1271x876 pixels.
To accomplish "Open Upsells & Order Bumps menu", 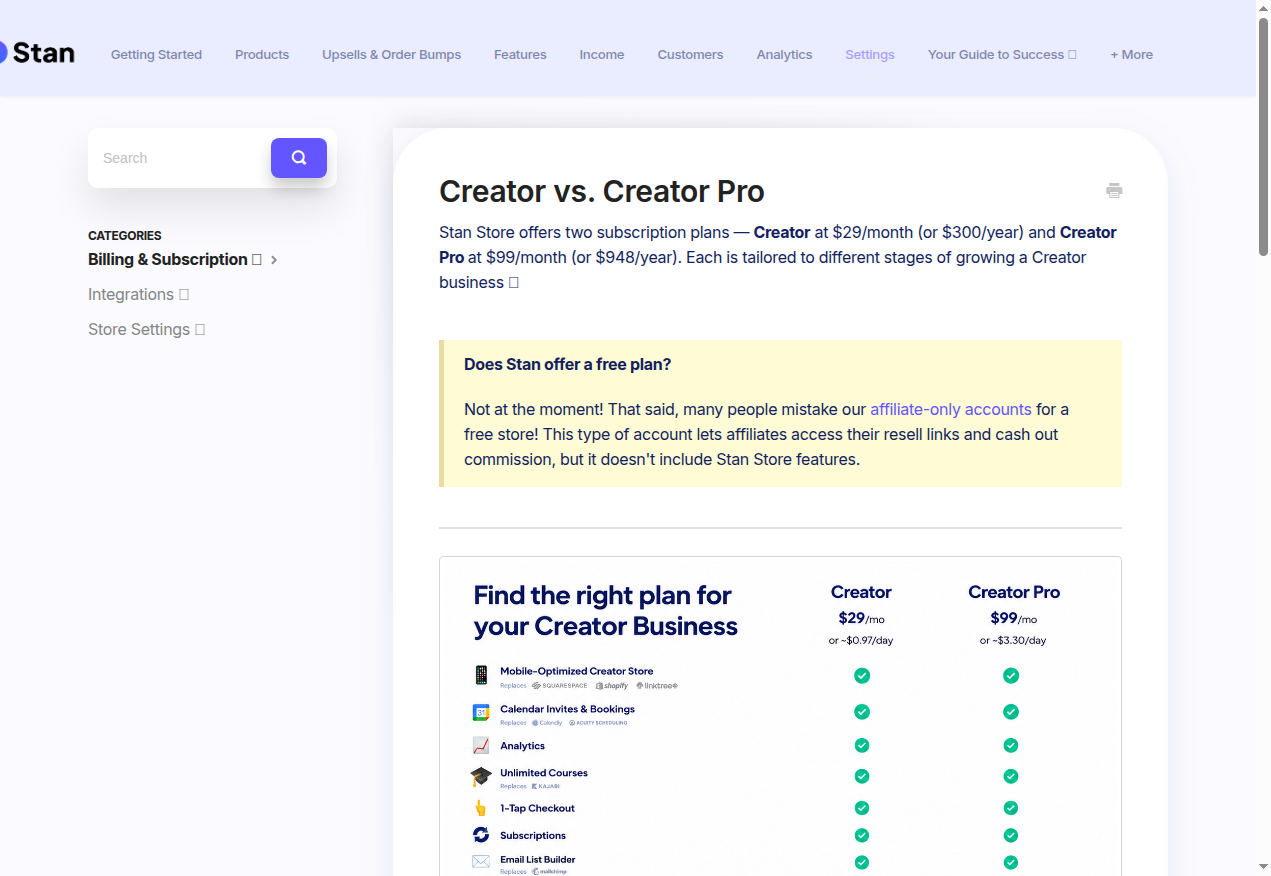I will [391, 55].
